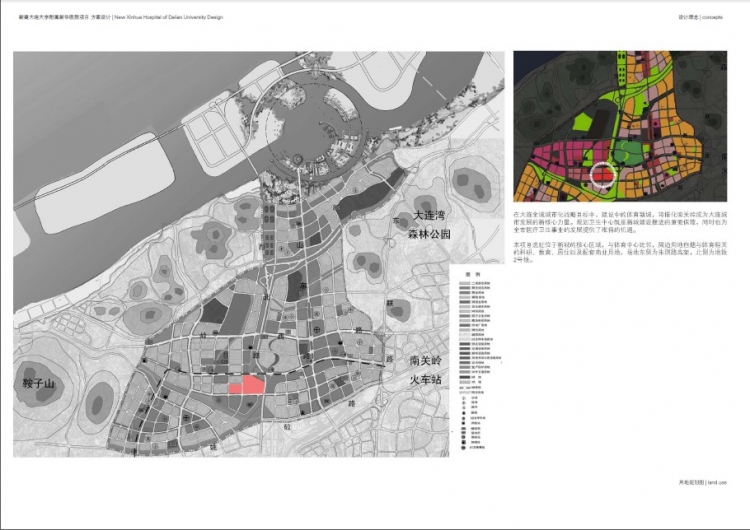
Task: Click the '图例' legend heading
Action: (x=472, y=275)
